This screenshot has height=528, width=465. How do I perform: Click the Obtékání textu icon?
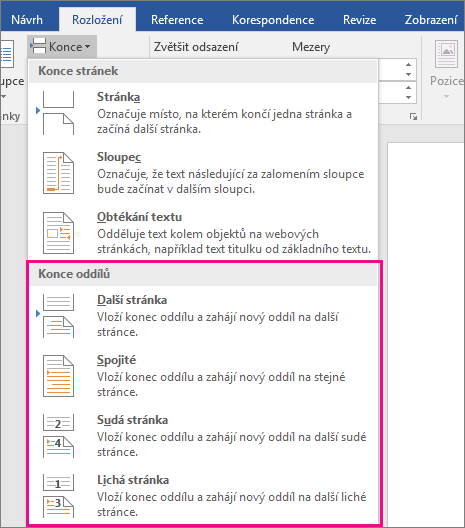click(58, 233)
